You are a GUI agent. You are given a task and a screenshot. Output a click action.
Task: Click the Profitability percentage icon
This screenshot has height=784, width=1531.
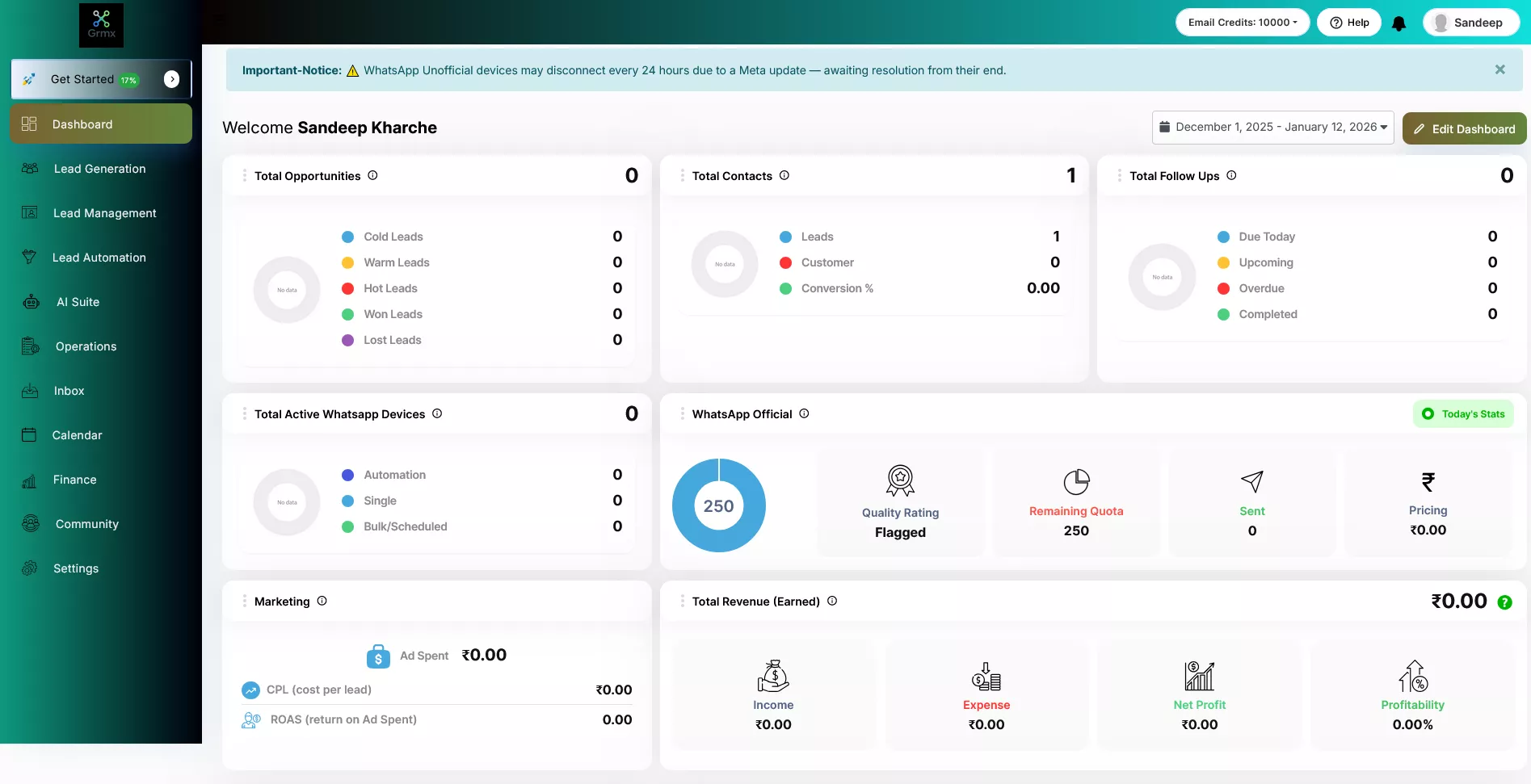click(1412, 677)
